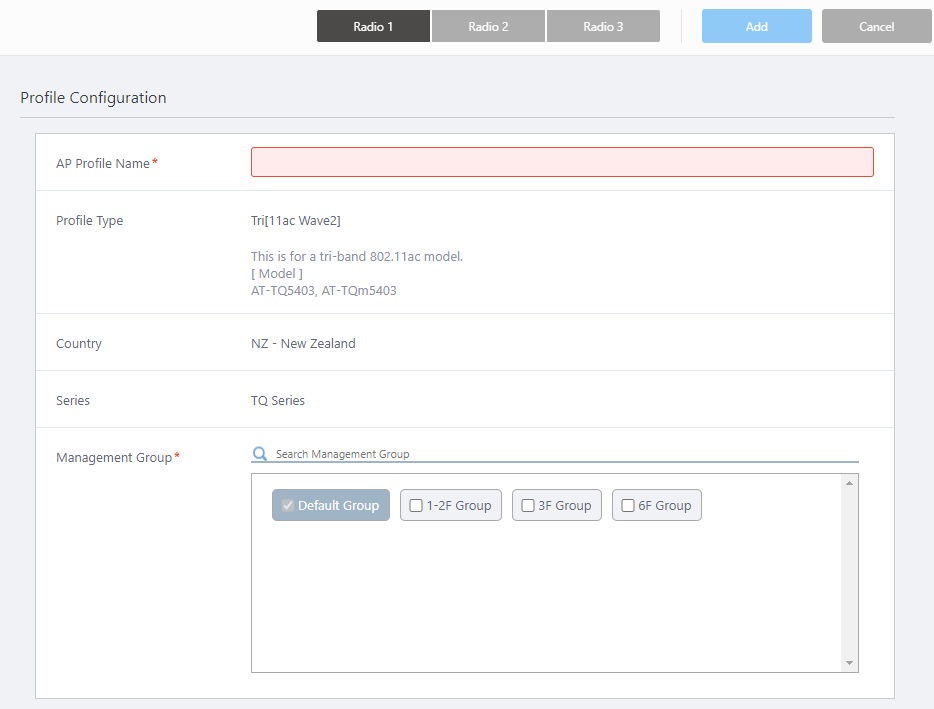Viewport: 934px width, 709px height.
Task: Toggle the Default Group checkbox
Action: [288, 506]
